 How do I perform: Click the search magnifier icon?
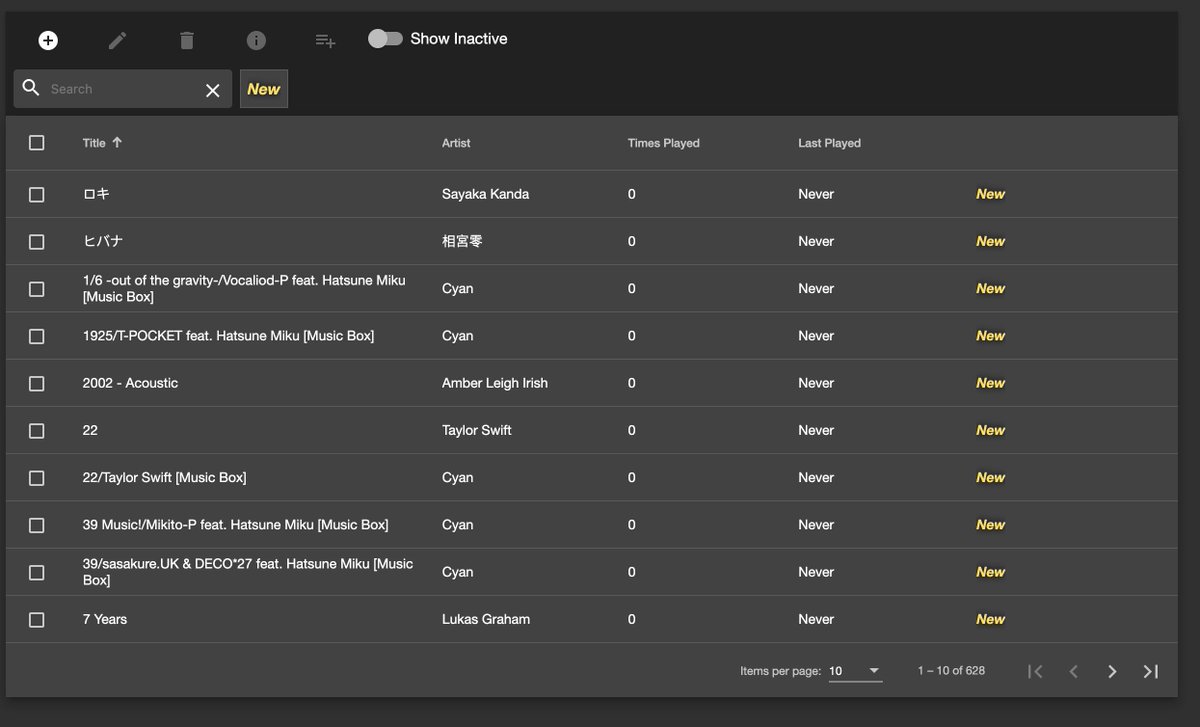tap(31, 88)
